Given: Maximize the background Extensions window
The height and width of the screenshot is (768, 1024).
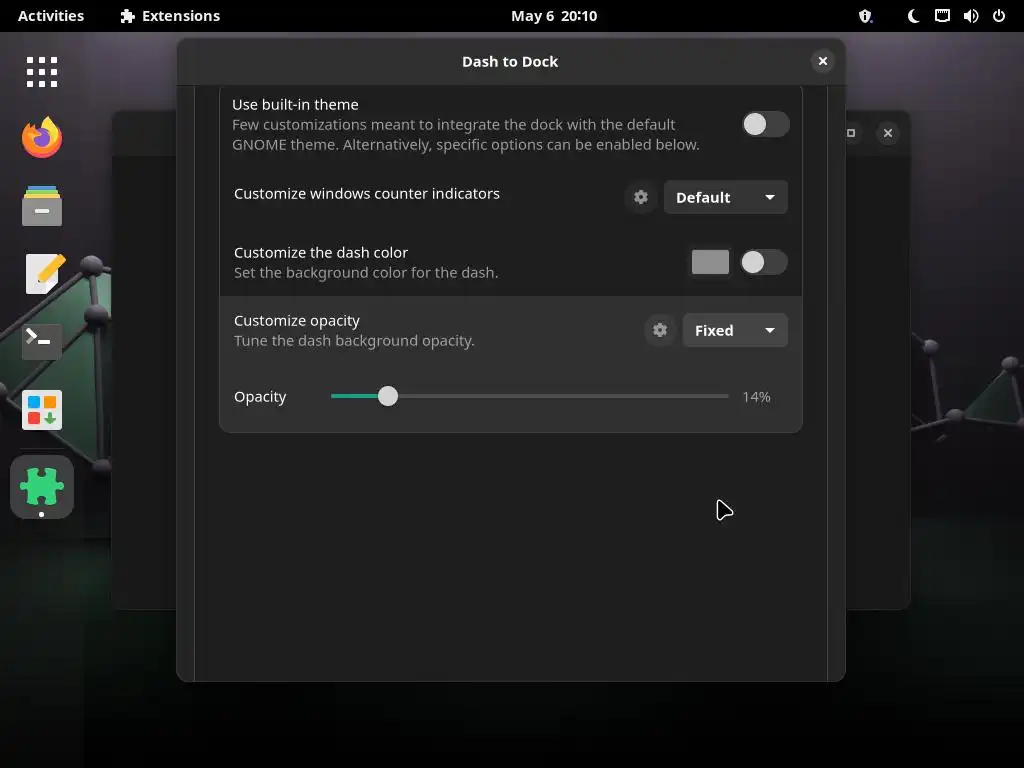Looking at the screenshot, I should tap(851, 133).
